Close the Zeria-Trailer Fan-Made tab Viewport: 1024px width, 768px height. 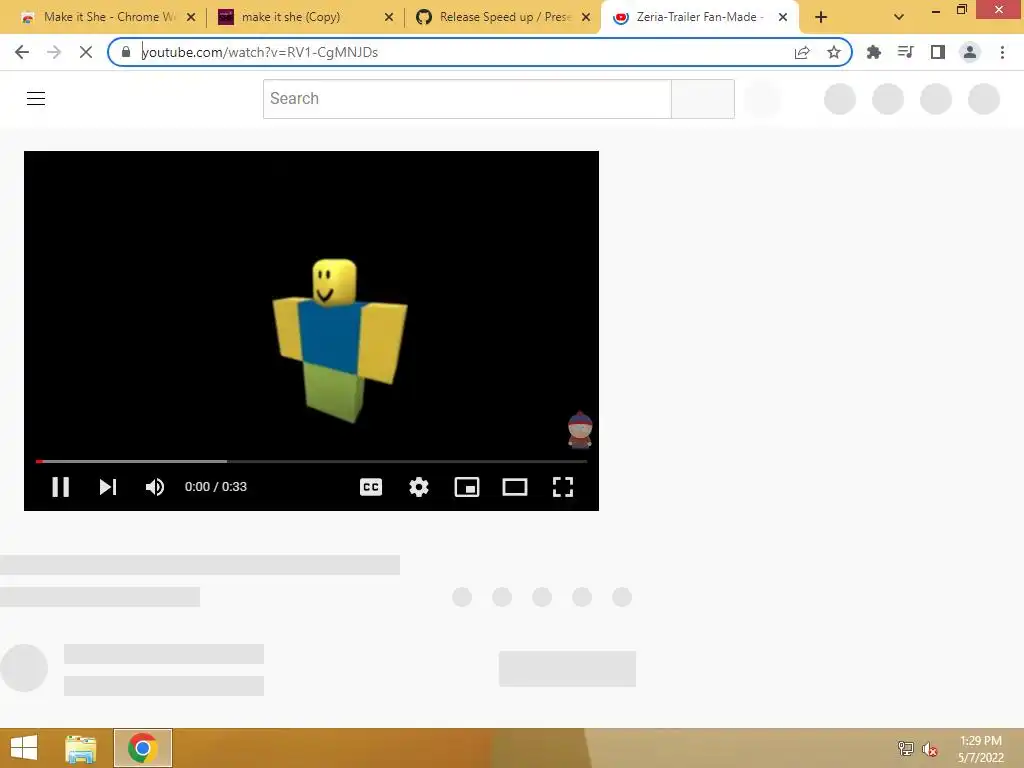coord(782,18)
